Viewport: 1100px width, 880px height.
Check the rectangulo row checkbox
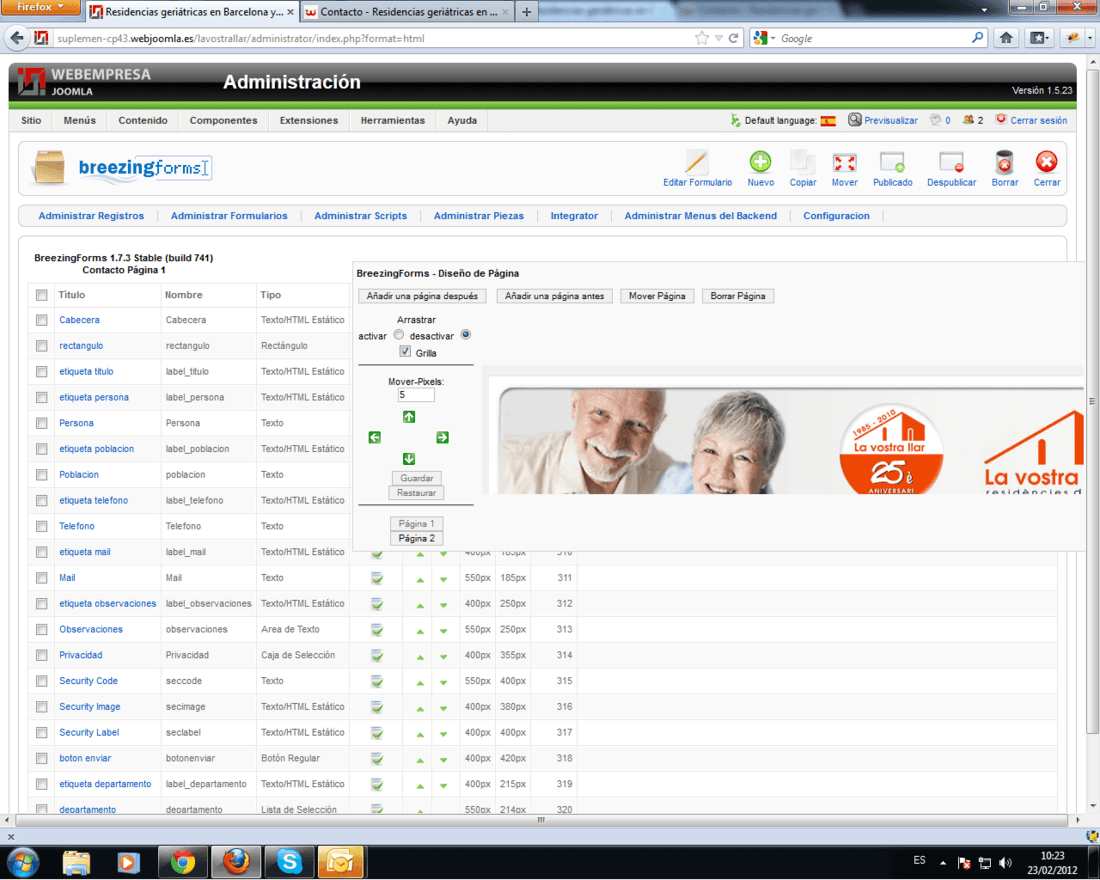(41, 346)
